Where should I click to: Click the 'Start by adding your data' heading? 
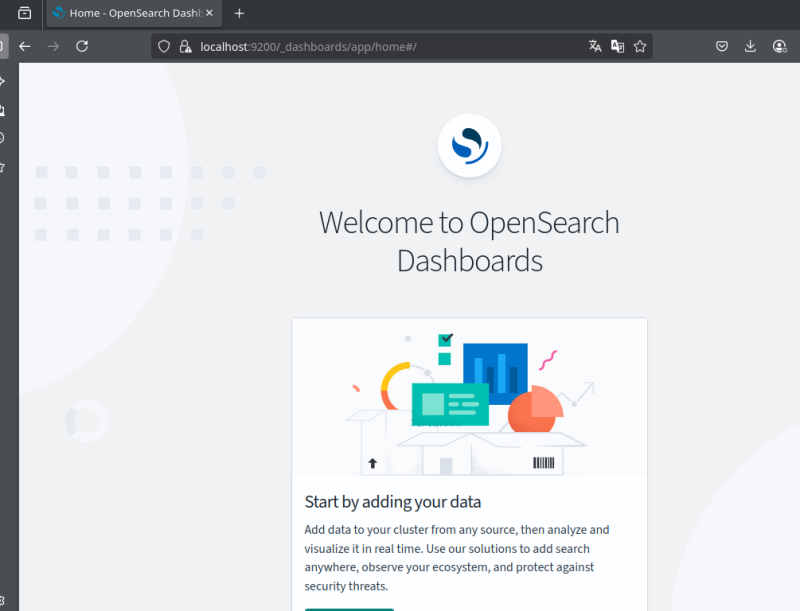click(x=393, y=502)
